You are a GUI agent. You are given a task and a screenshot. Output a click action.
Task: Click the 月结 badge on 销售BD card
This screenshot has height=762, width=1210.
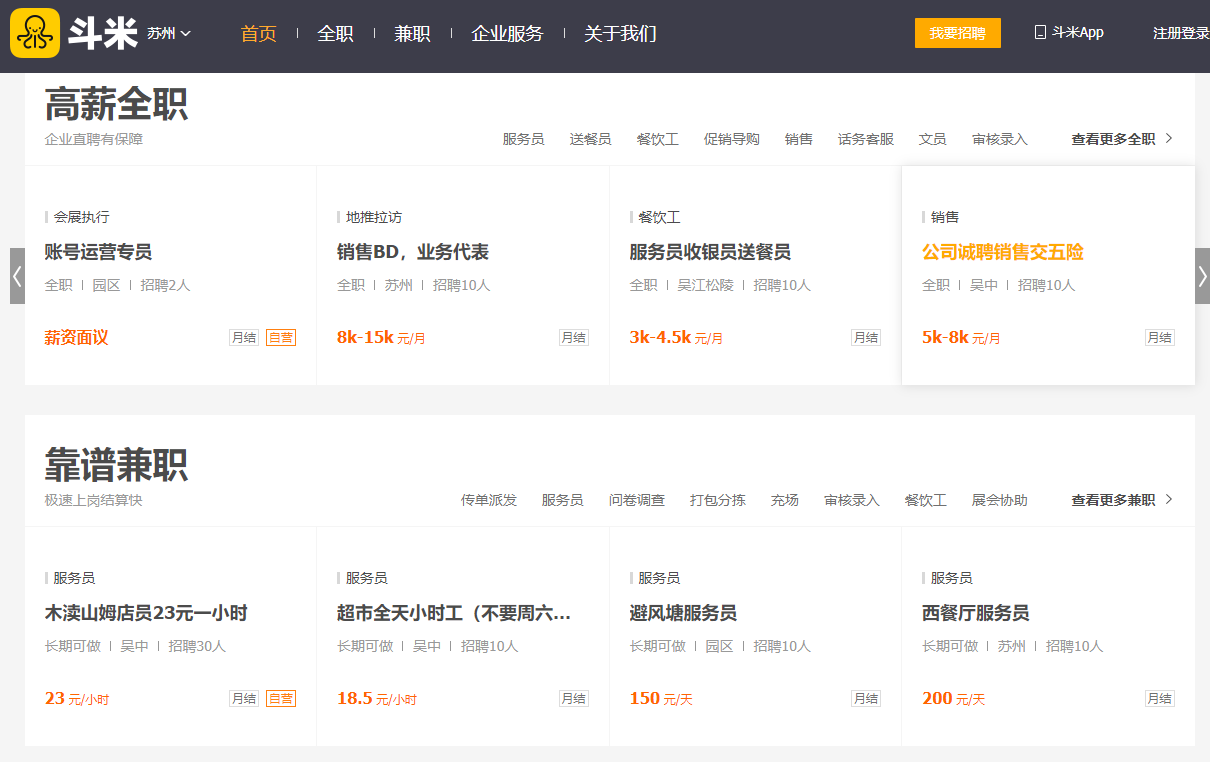click(x=574, y=338)
